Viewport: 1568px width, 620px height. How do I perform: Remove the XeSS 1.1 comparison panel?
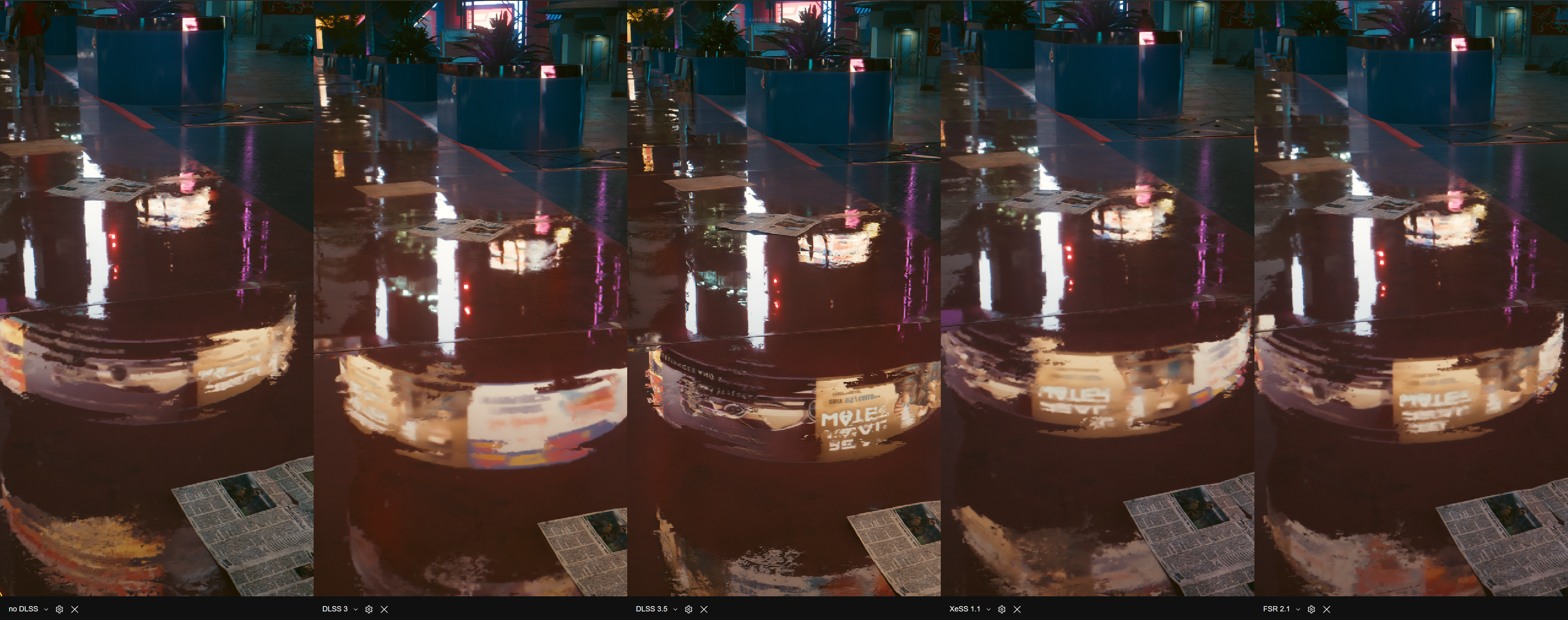[1017, 609]
